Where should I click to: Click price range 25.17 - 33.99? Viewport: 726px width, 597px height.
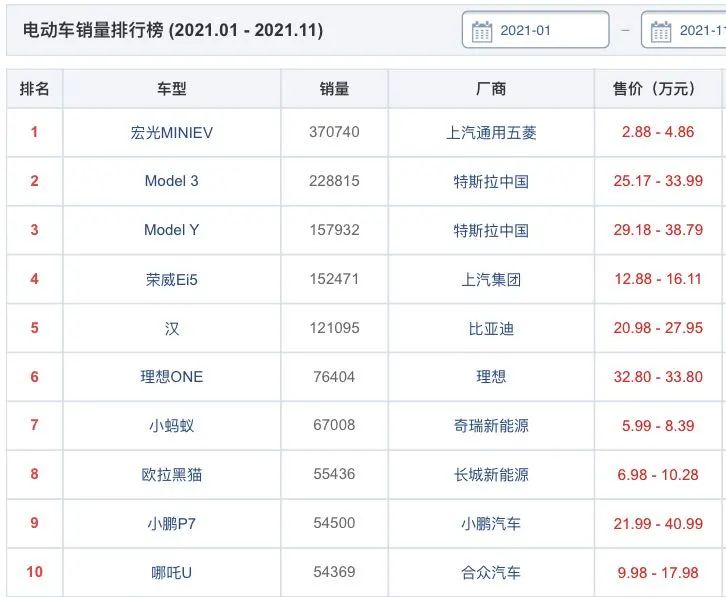click(658, 181)
